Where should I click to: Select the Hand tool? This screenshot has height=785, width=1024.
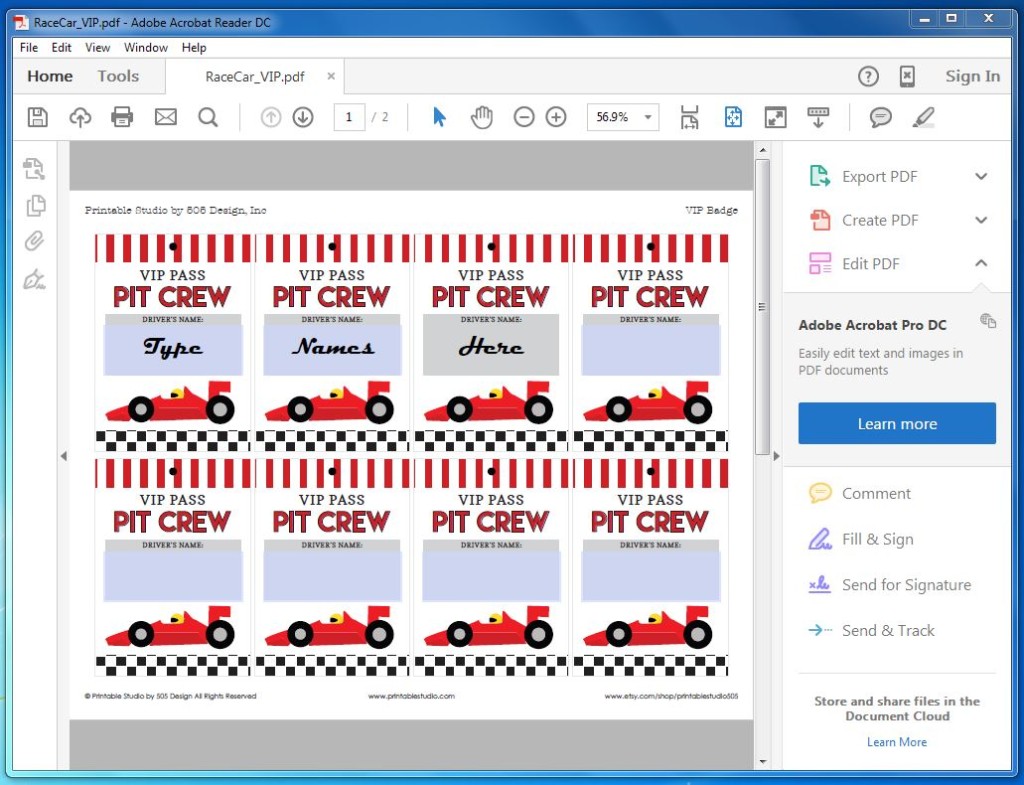pyautogui.click(x=481, y=117)
